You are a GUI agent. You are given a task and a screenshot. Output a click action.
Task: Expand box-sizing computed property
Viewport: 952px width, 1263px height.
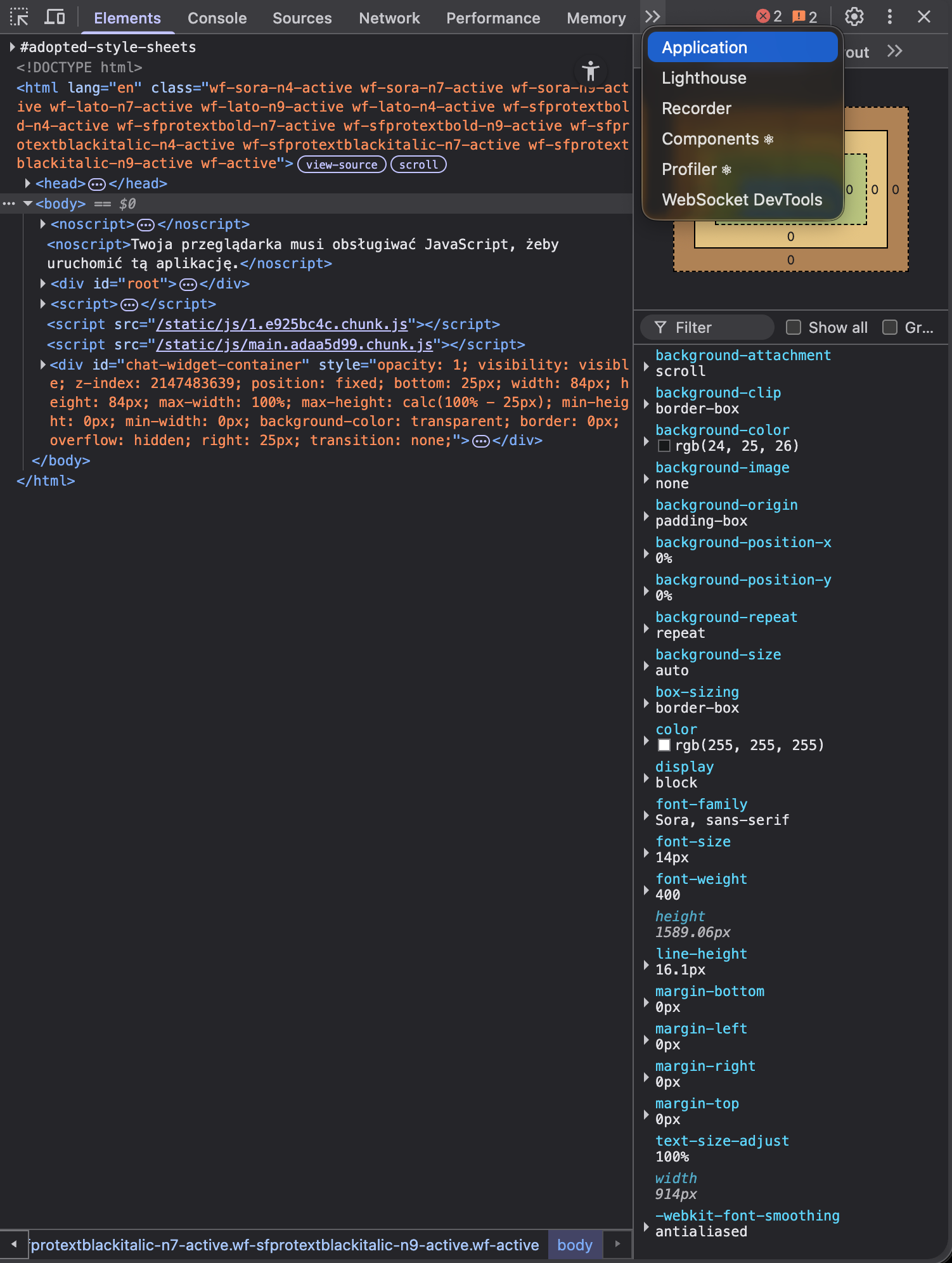[x=646, y=703]
